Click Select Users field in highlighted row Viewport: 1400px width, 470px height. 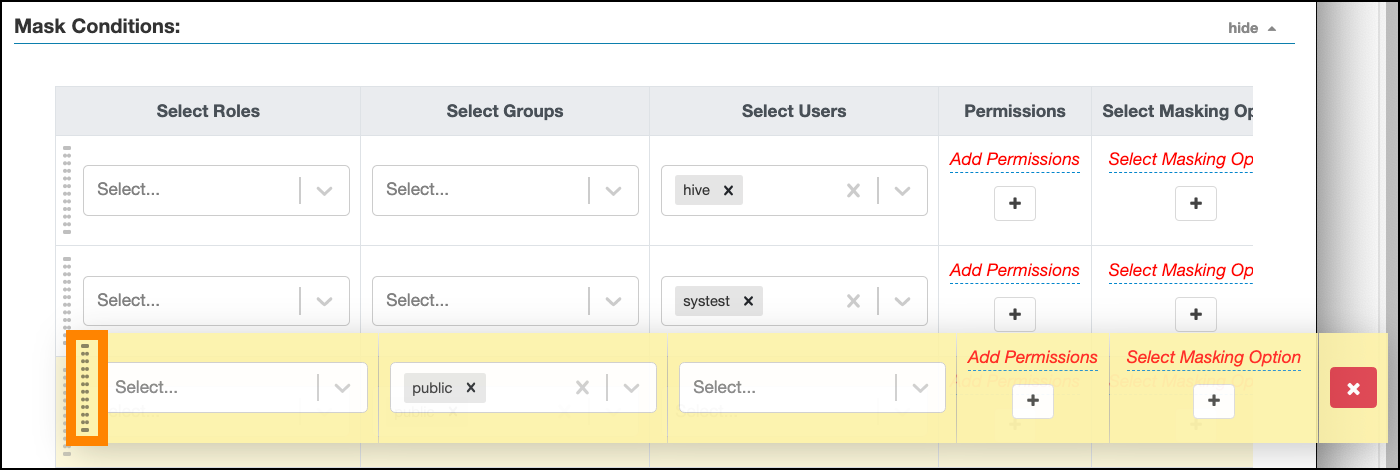point(785,388)
